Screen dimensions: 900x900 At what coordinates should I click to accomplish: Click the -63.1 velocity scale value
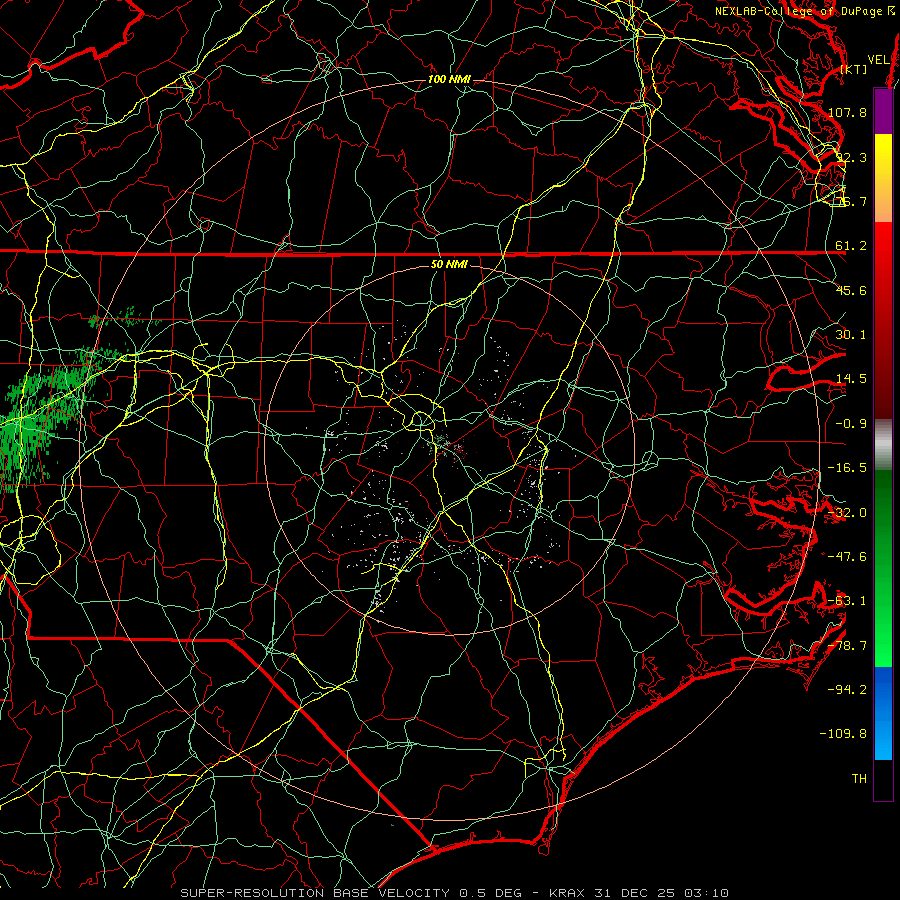click(847, 601)
